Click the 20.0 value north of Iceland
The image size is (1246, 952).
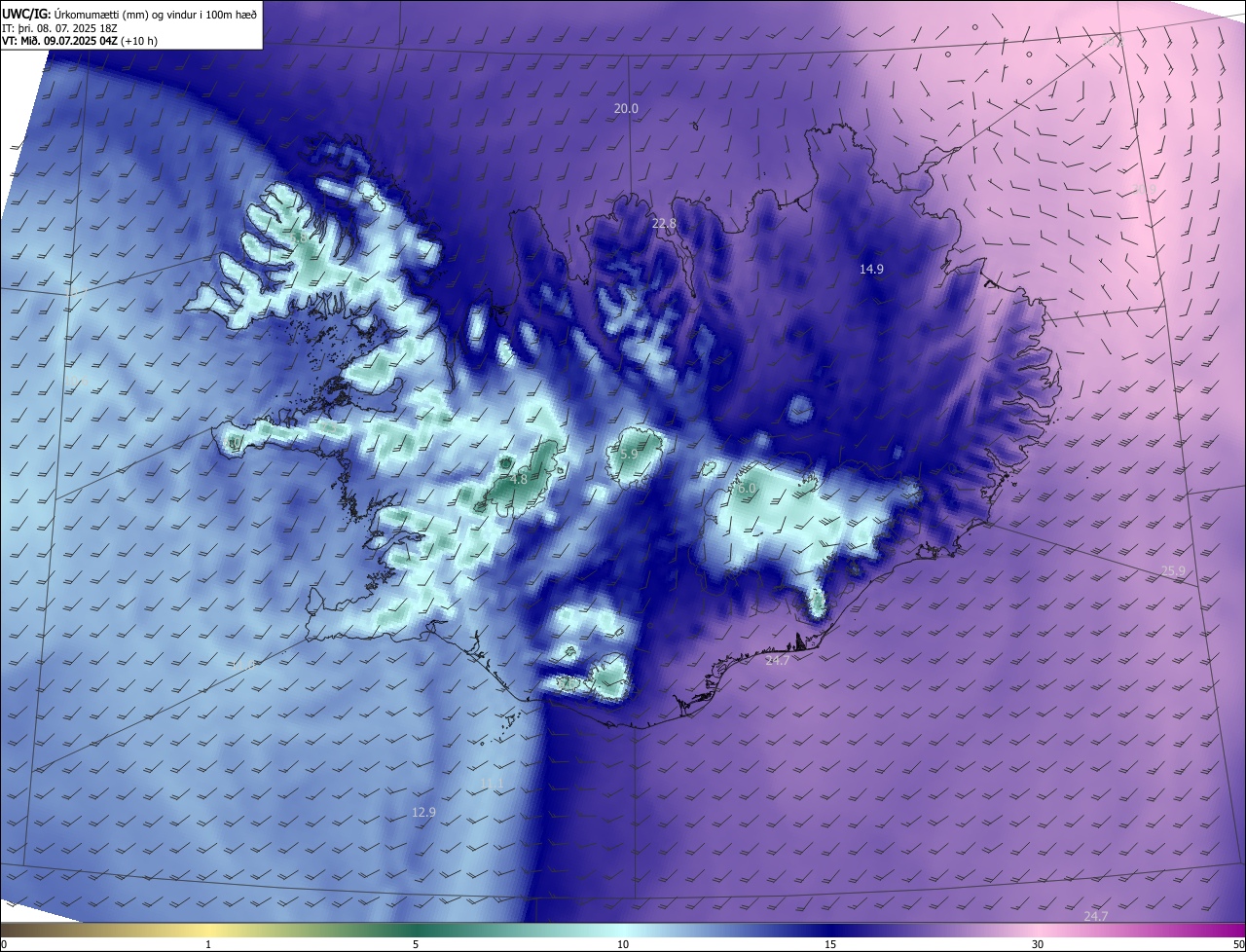(626, 109)
